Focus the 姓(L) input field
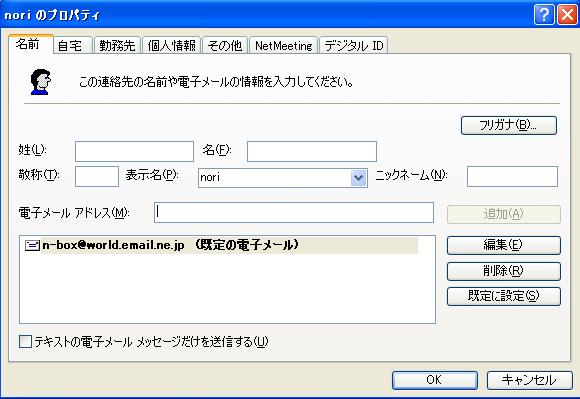Image resolution: width=580 pixels, height=399 pixels. pyautogui.click(x=134, y=151)
